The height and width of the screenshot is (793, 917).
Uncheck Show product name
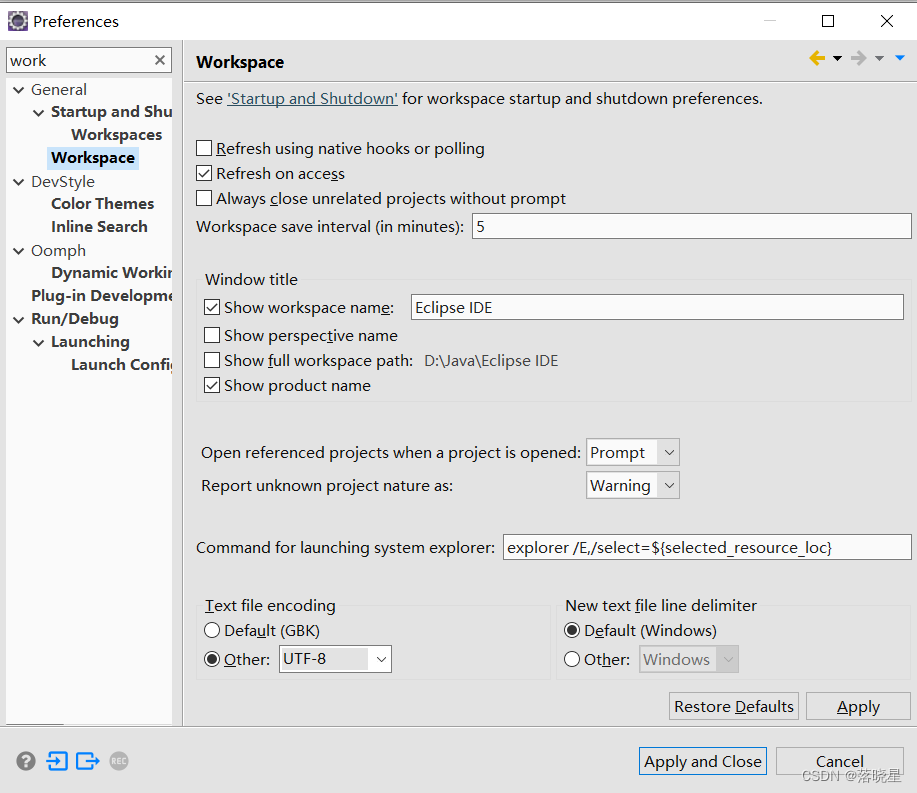[x=212, y=385]
